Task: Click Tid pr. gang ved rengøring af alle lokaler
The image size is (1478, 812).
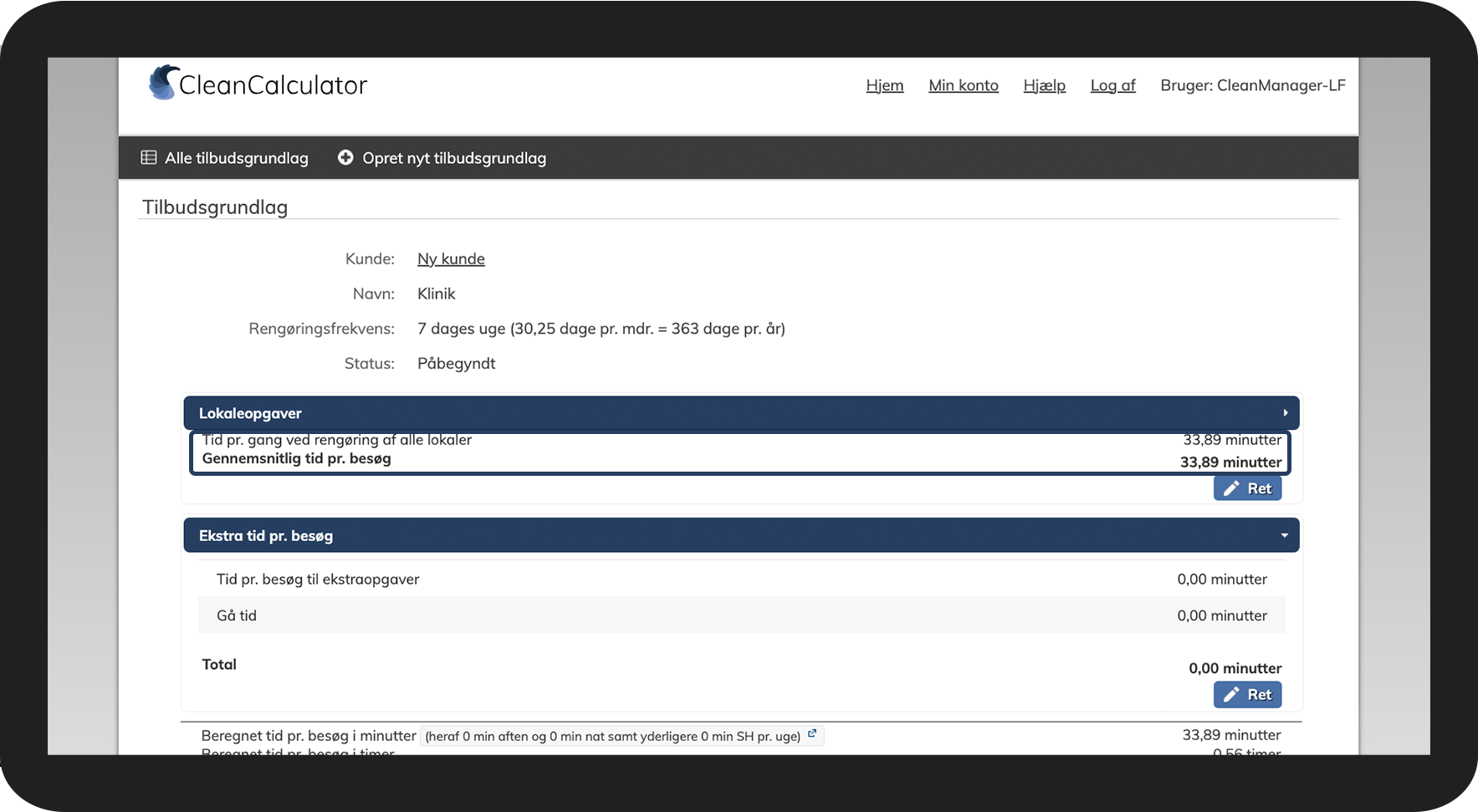Action: 337,440
